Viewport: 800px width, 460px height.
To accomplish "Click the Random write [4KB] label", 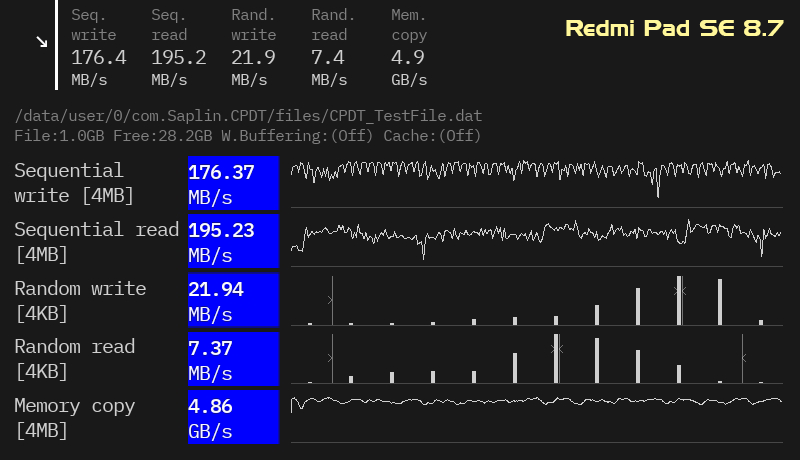I will pos(80,301).
